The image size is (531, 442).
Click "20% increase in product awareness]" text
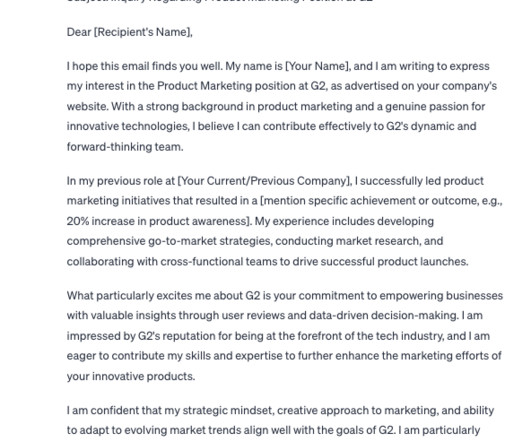(158, 221)
